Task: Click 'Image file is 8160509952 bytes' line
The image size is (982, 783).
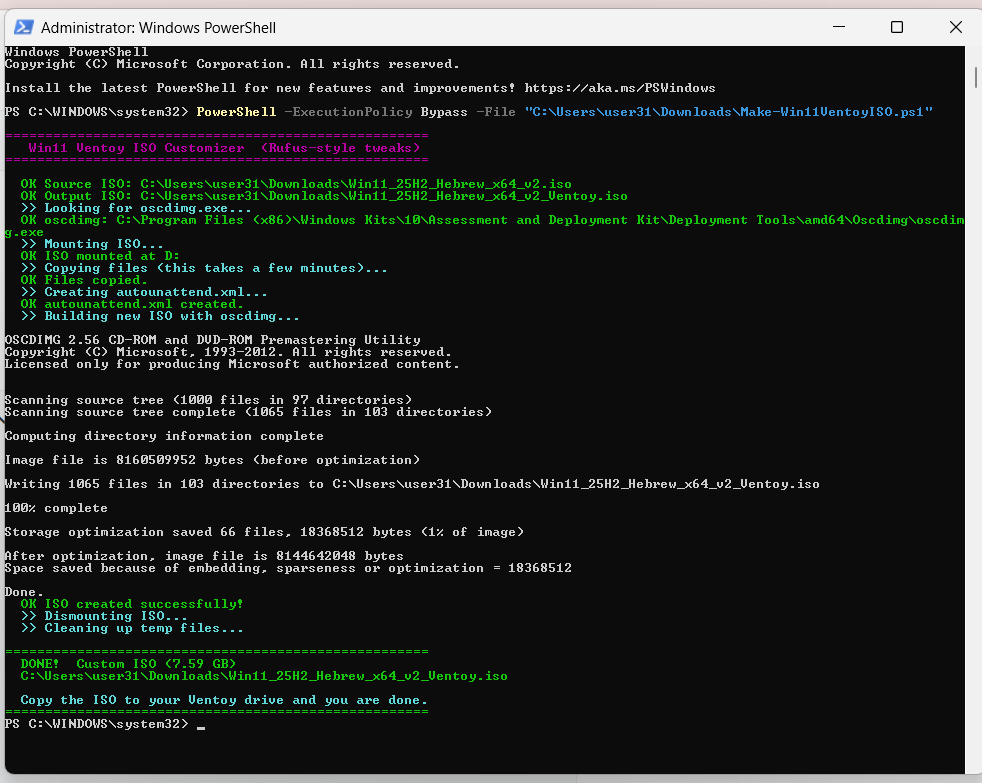Action: pos(212,460)
